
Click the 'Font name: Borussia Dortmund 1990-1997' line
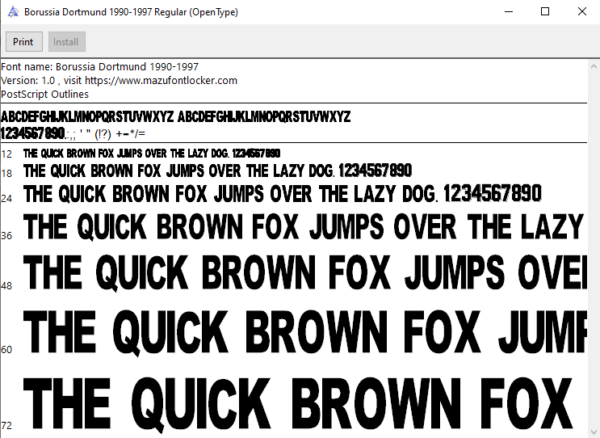[99, 67]
